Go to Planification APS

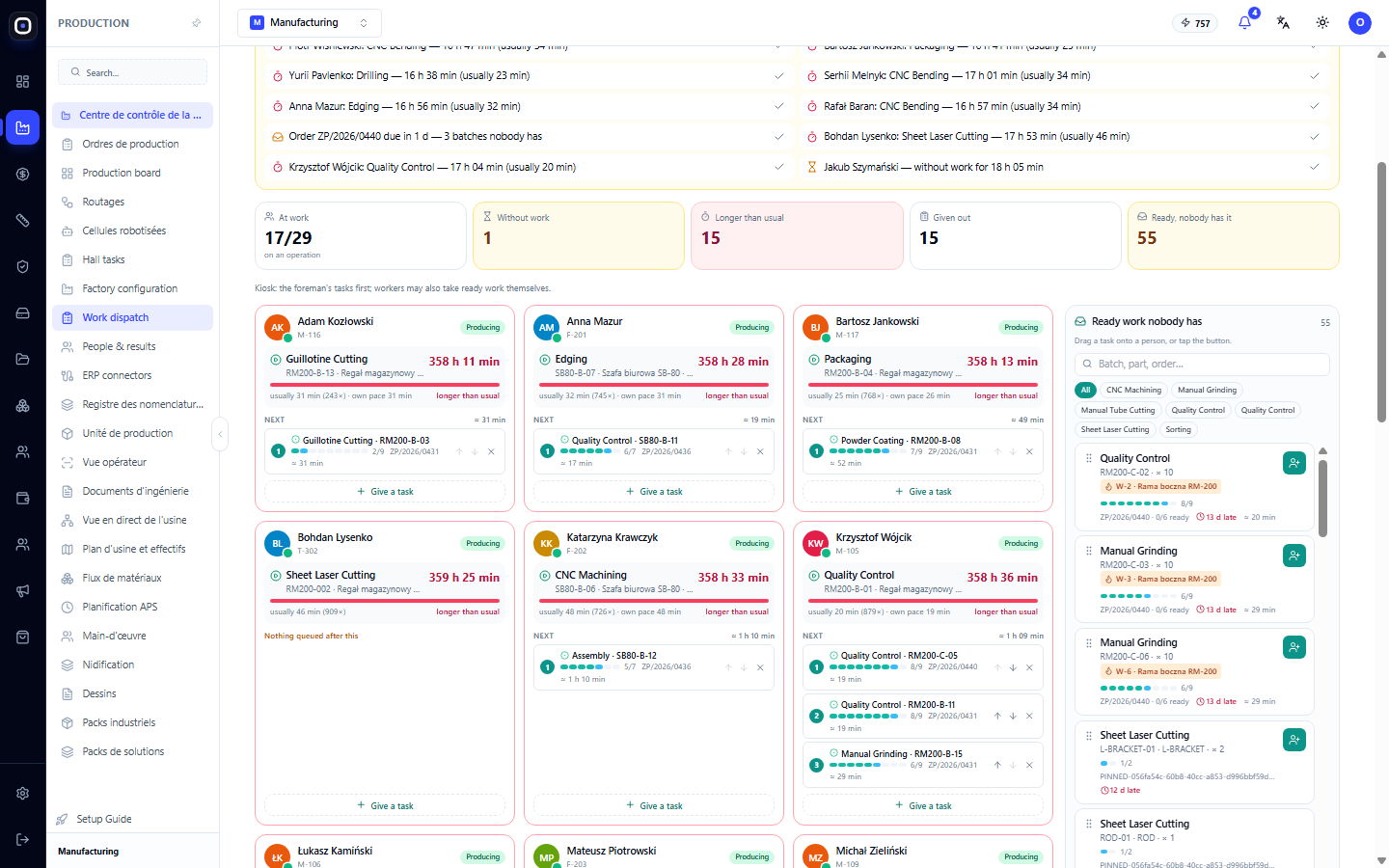[x=132, y=607]
